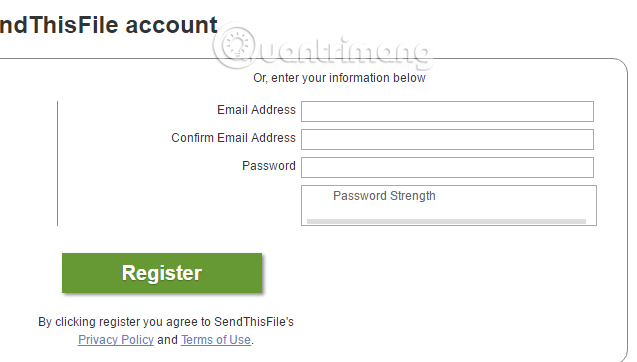This screenshot has height=362, width=637.
Task: Click the word 'and' between policy links
Action: [167, 340]
